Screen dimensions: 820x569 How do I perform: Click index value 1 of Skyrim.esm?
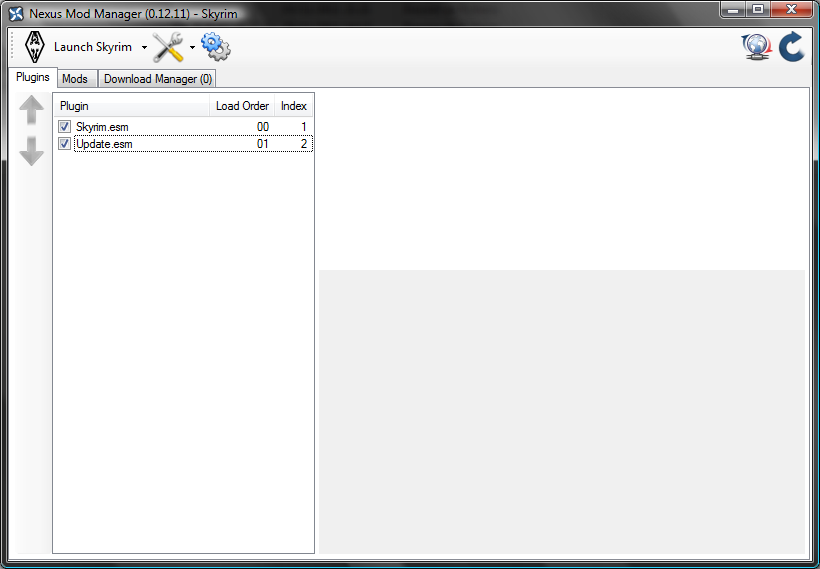pos(304,127)
